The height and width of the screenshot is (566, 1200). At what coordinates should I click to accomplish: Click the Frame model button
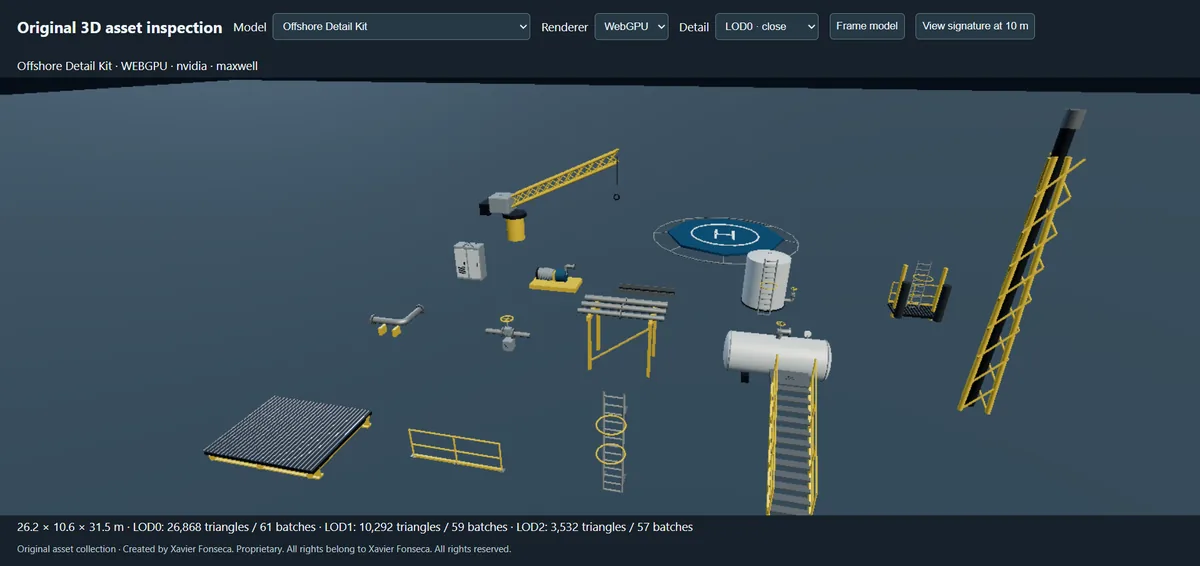coord(867,26)
